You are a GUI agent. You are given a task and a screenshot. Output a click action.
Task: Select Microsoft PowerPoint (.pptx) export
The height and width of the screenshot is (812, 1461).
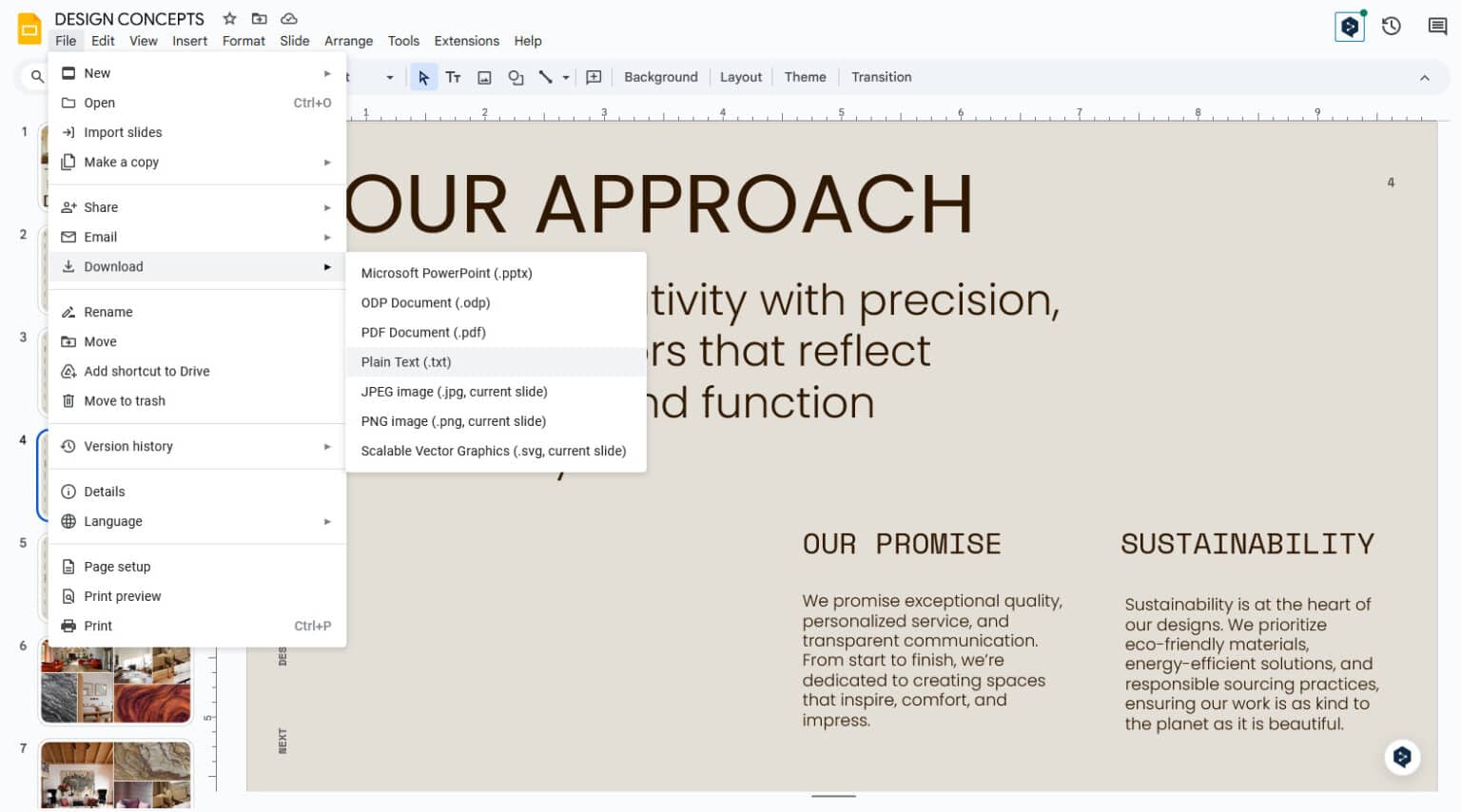444,273
